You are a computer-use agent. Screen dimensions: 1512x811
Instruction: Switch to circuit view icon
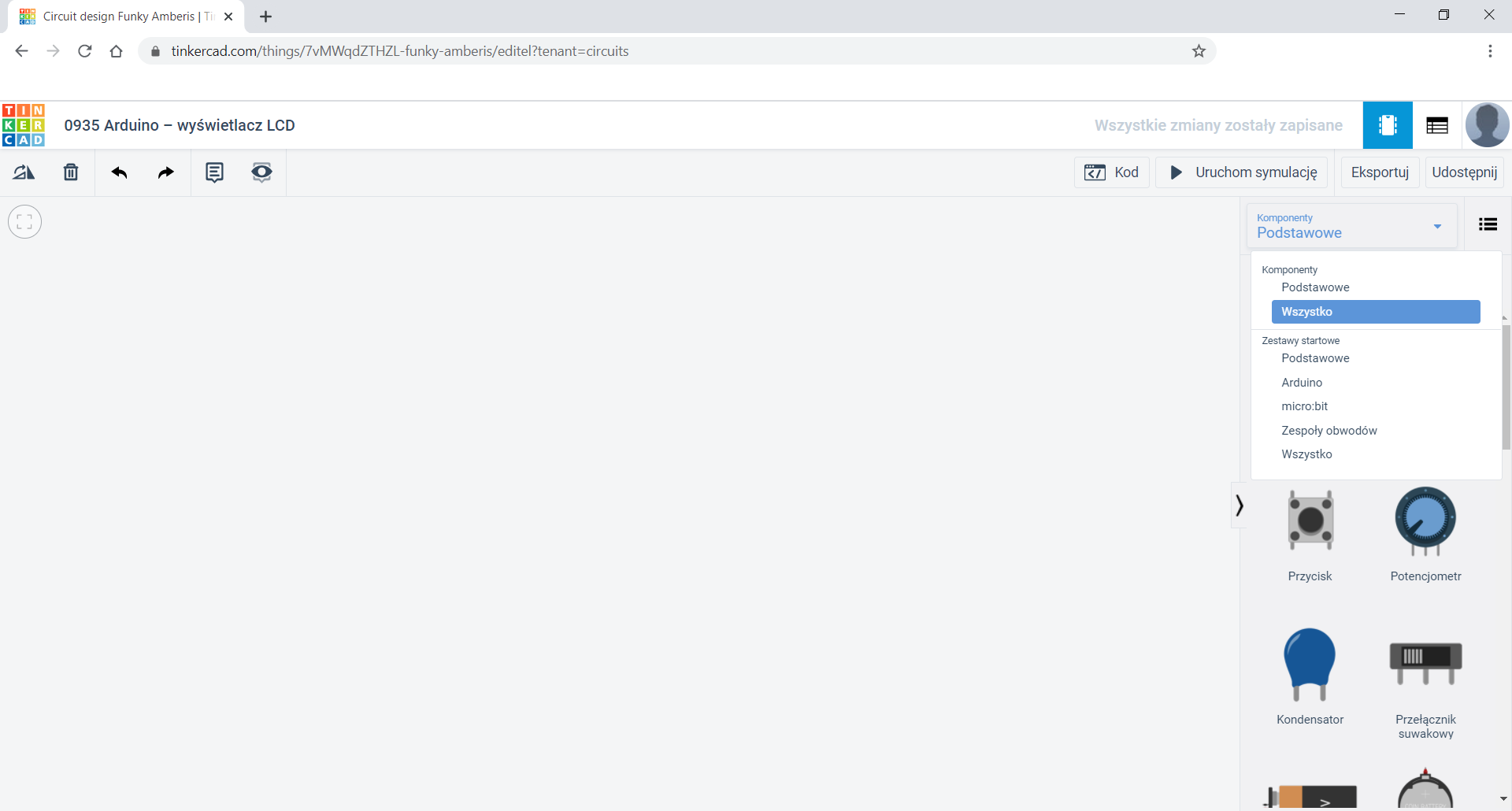tap(1387, 125)
